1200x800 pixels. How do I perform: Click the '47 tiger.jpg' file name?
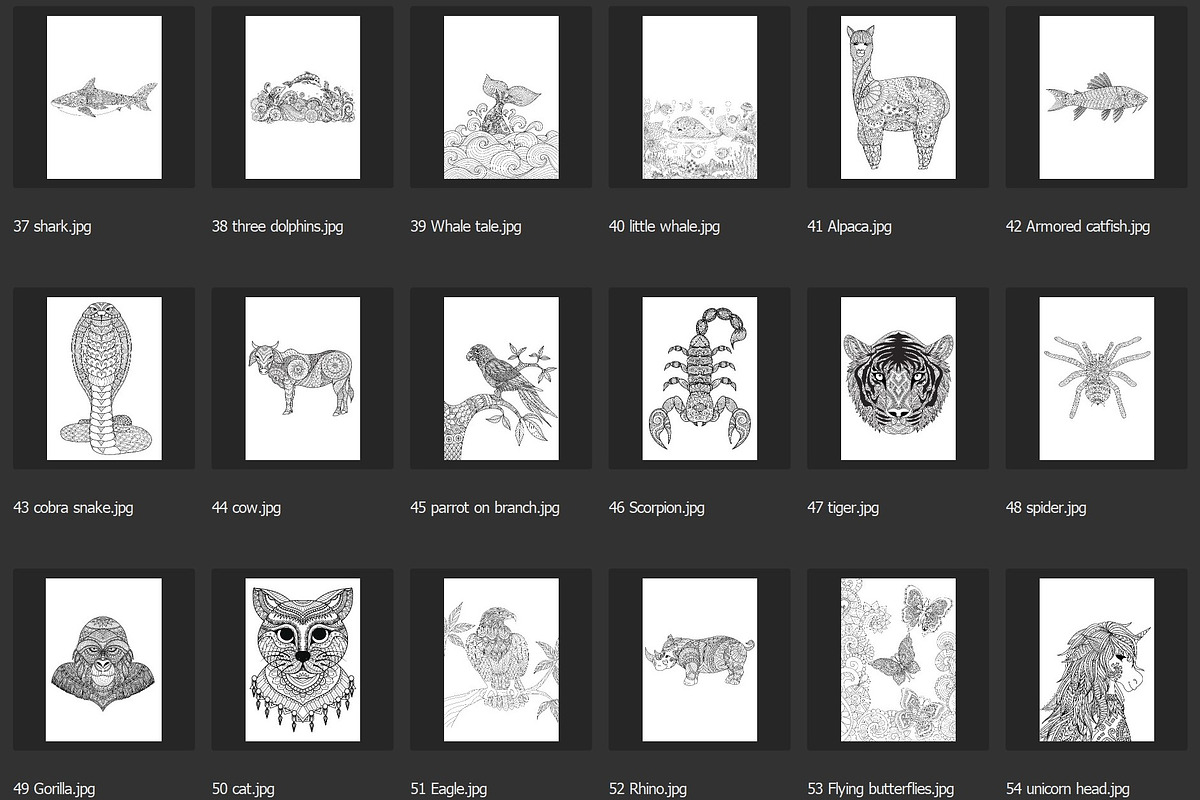843,508
